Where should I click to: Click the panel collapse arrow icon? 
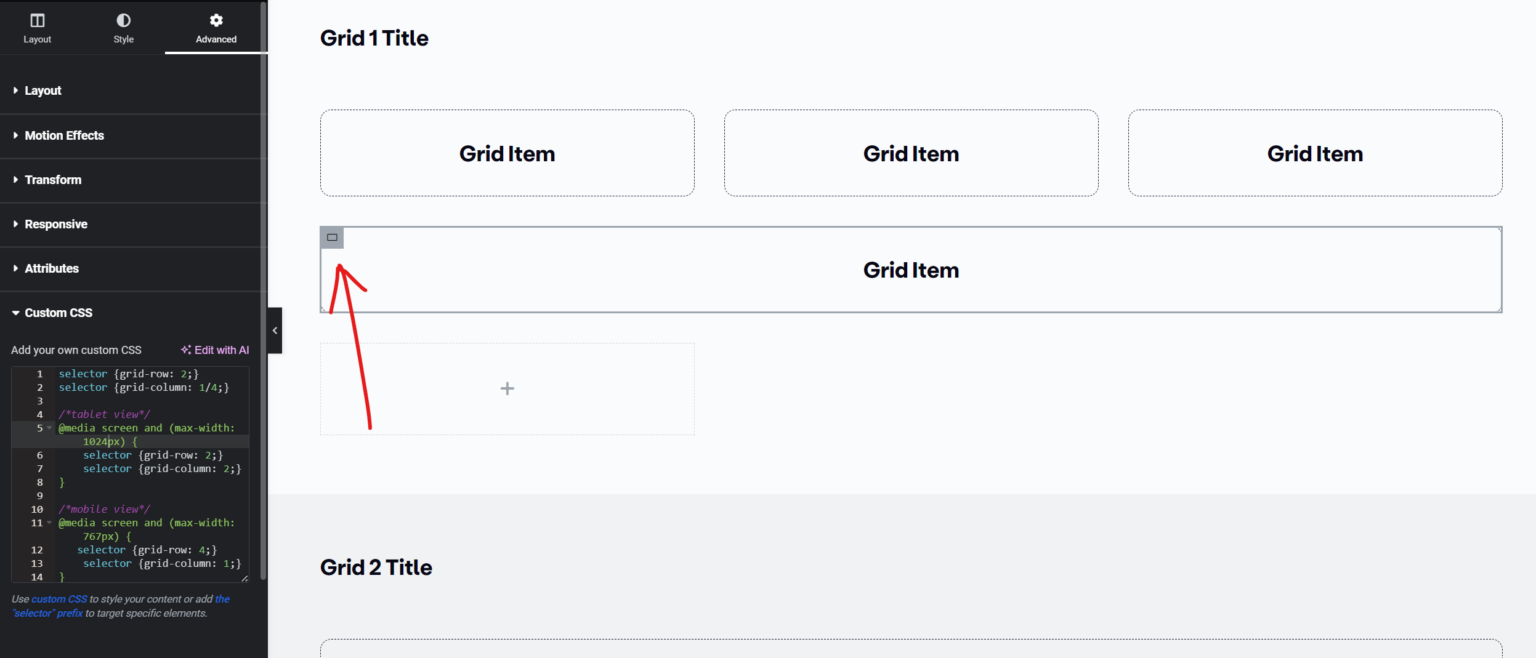pos(275,330)
